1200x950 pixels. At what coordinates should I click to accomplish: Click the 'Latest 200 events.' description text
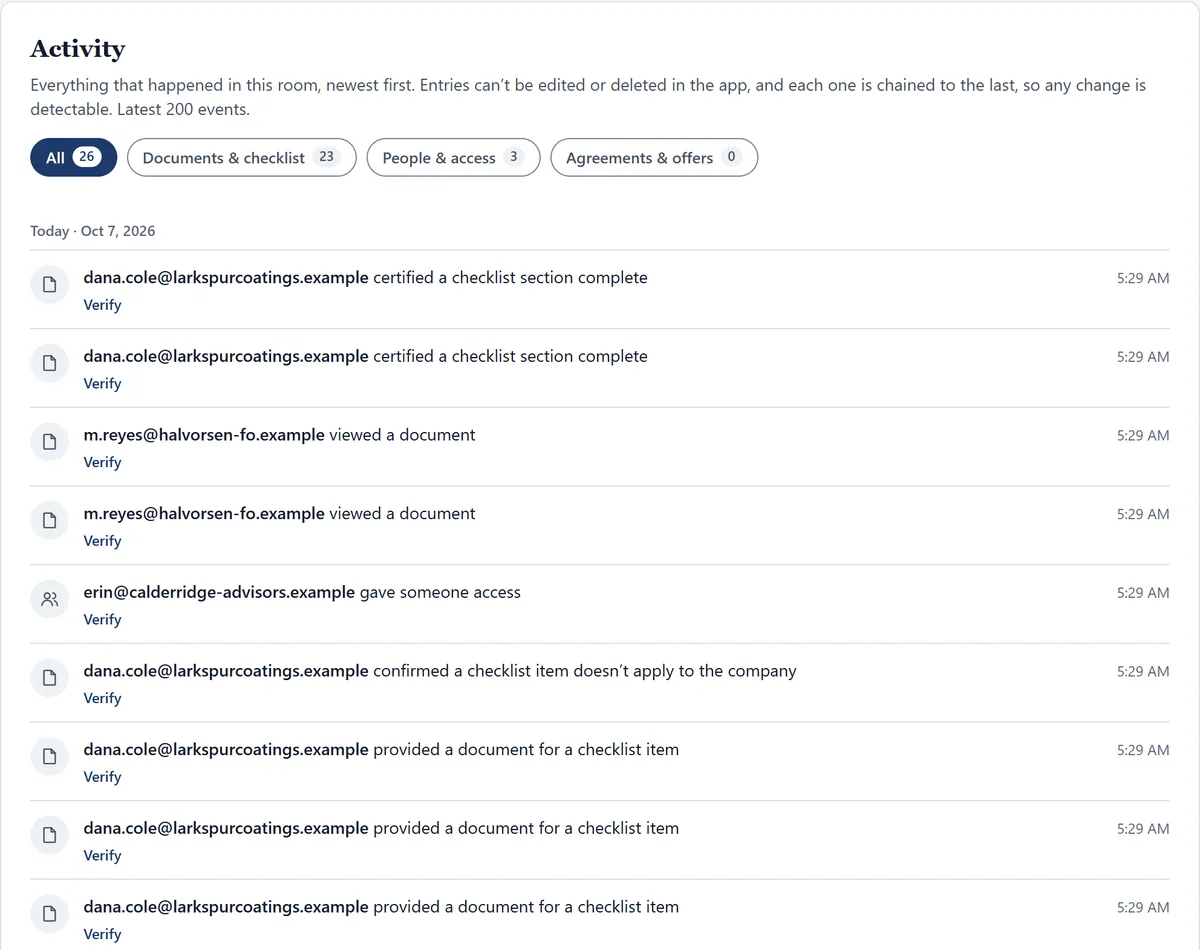[184, 109]
